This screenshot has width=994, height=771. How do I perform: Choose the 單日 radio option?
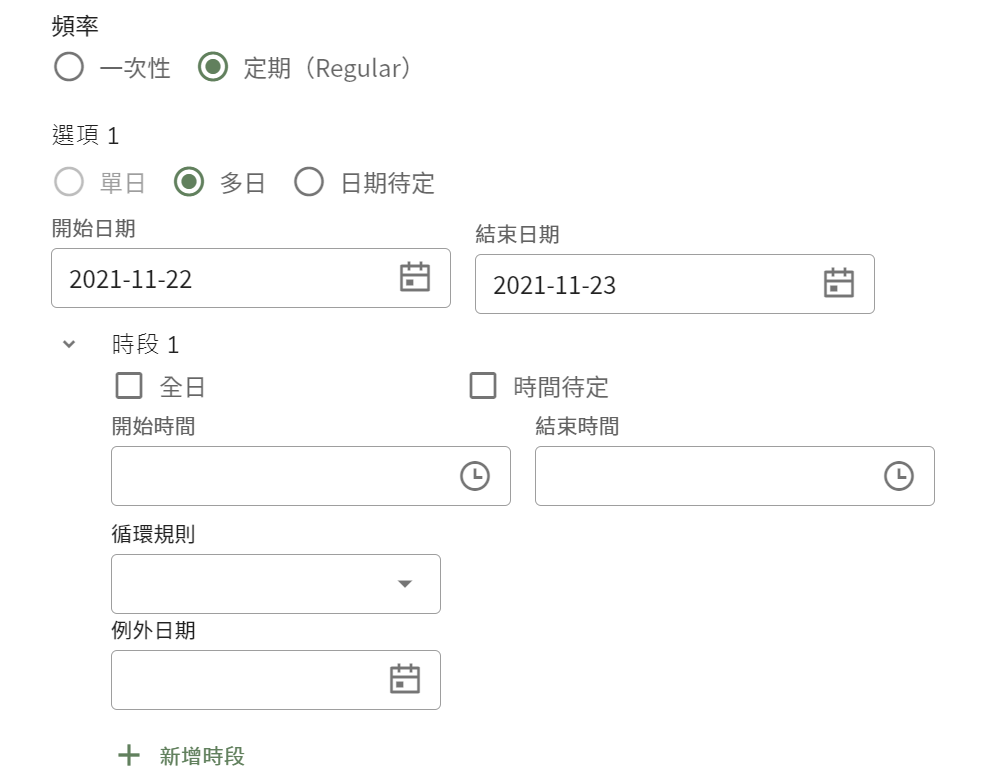[69, 182]
